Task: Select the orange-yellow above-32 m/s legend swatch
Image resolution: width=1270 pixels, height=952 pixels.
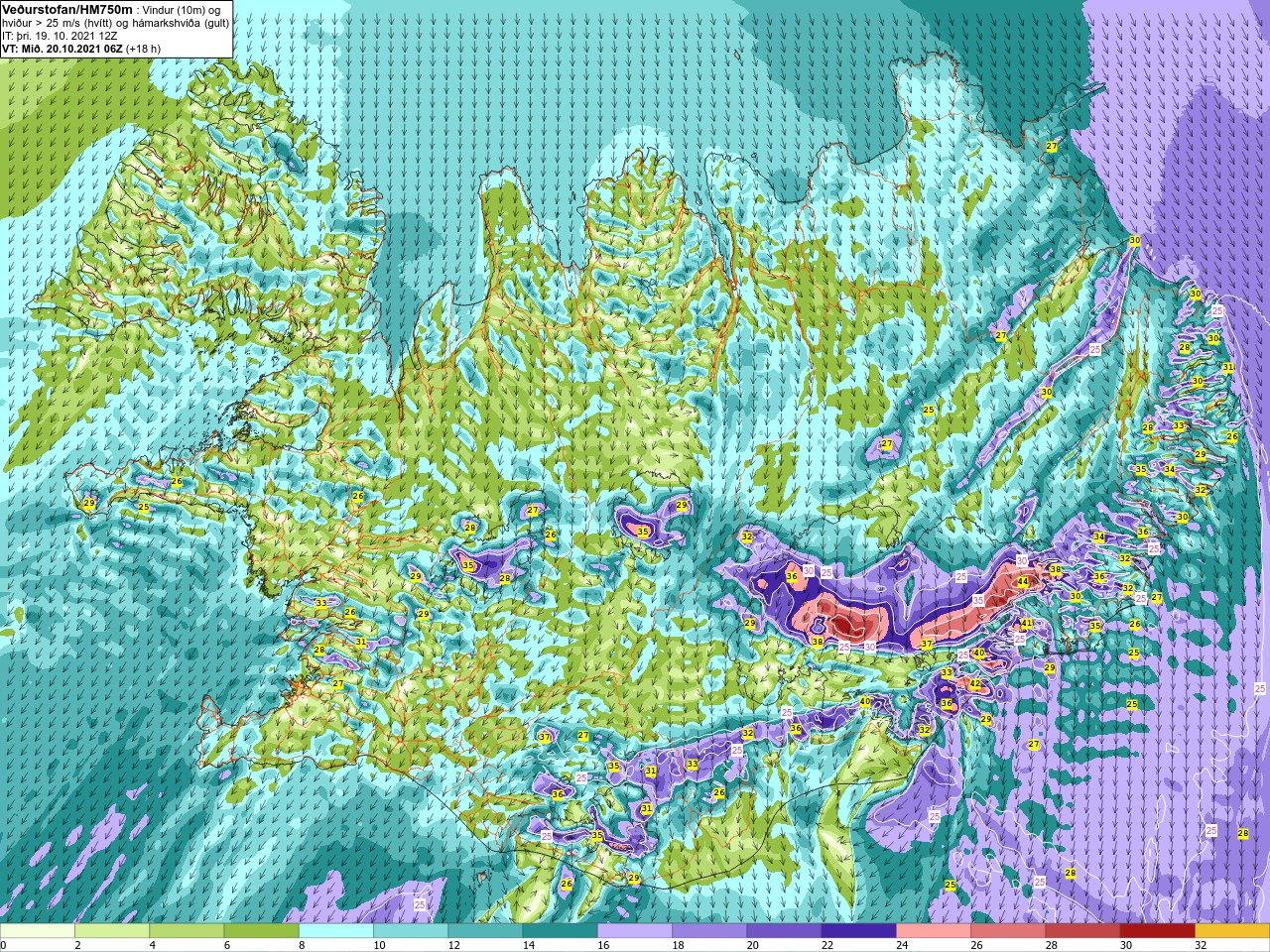Action: pyautogui.click(x=1232, y=931)
